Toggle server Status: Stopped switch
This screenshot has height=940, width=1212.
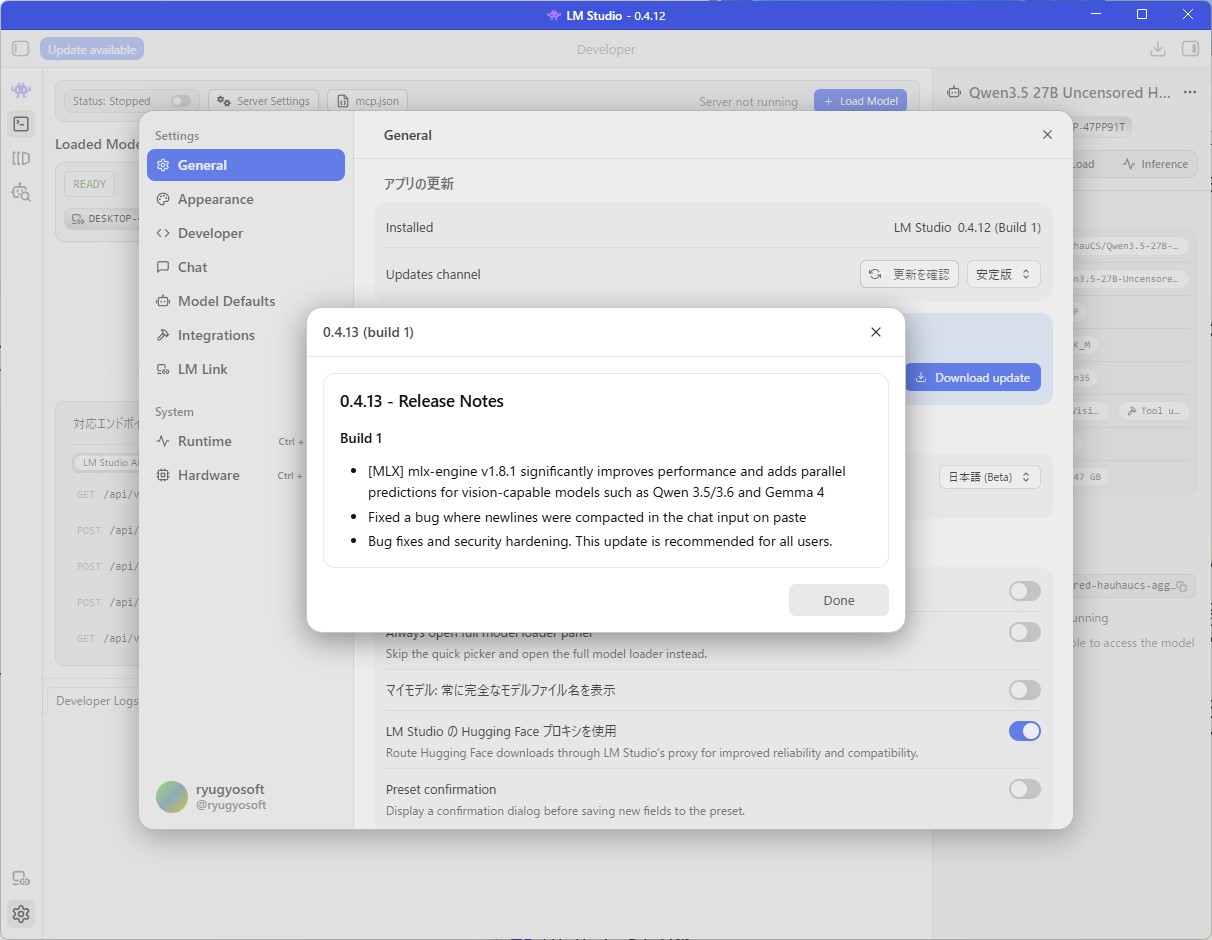click(181, 101)
